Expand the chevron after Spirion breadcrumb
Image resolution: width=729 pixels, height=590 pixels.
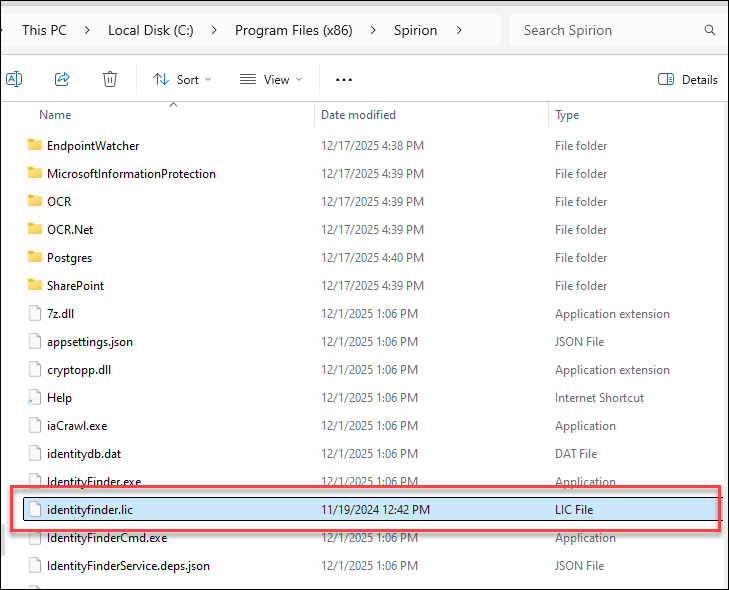click(459, 30)
